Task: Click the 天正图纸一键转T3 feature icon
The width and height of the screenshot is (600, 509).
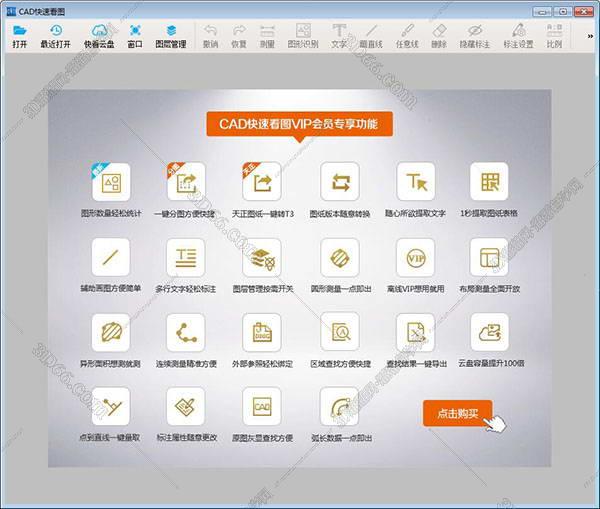Action: coord(263,182)
